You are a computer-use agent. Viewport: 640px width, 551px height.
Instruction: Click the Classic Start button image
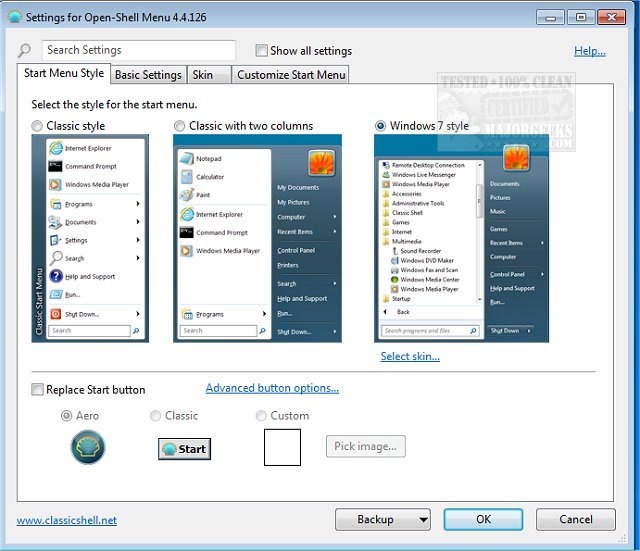coord(184,449)
